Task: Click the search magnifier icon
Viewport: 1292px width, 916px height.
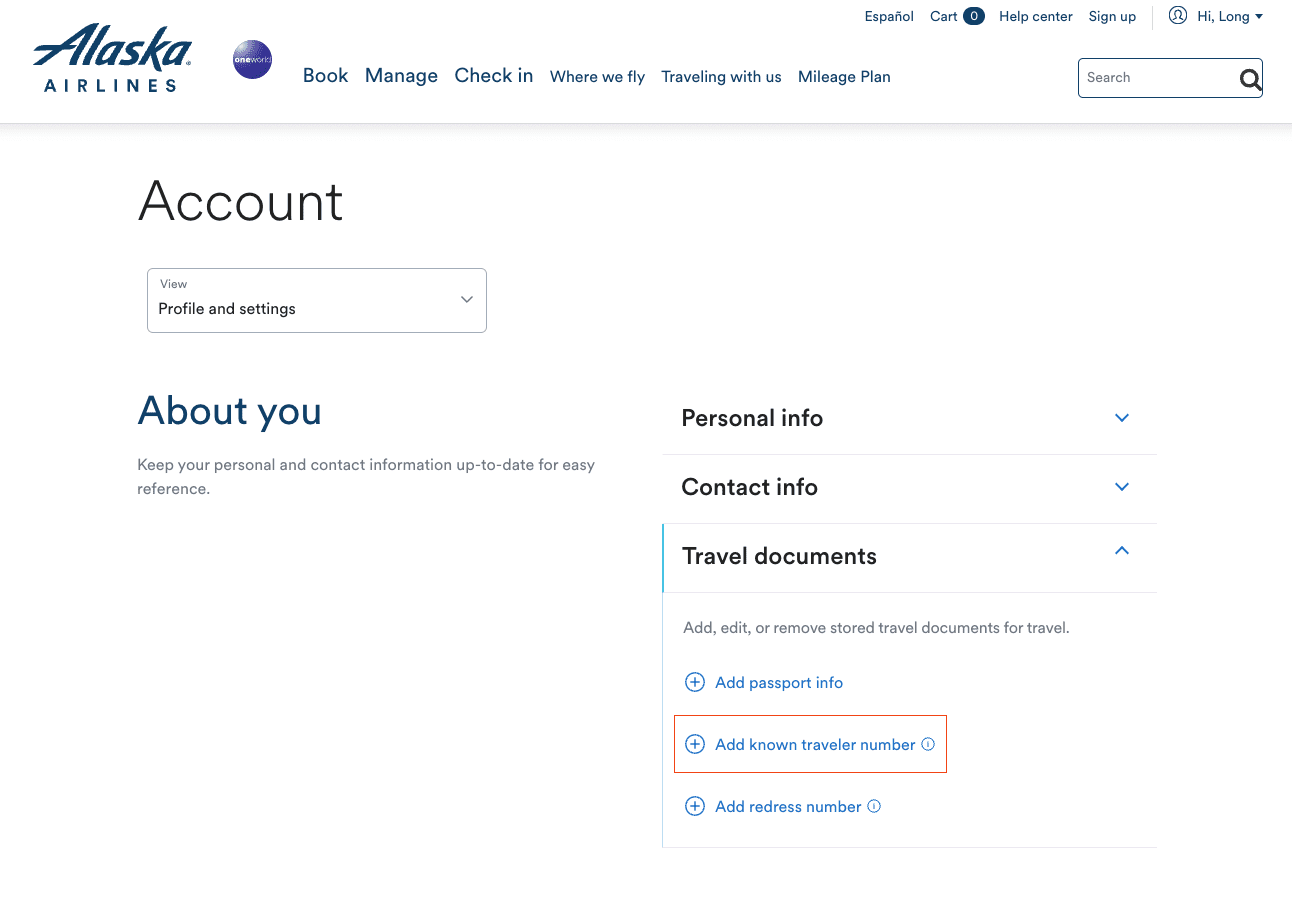Action: (1250, 78)
